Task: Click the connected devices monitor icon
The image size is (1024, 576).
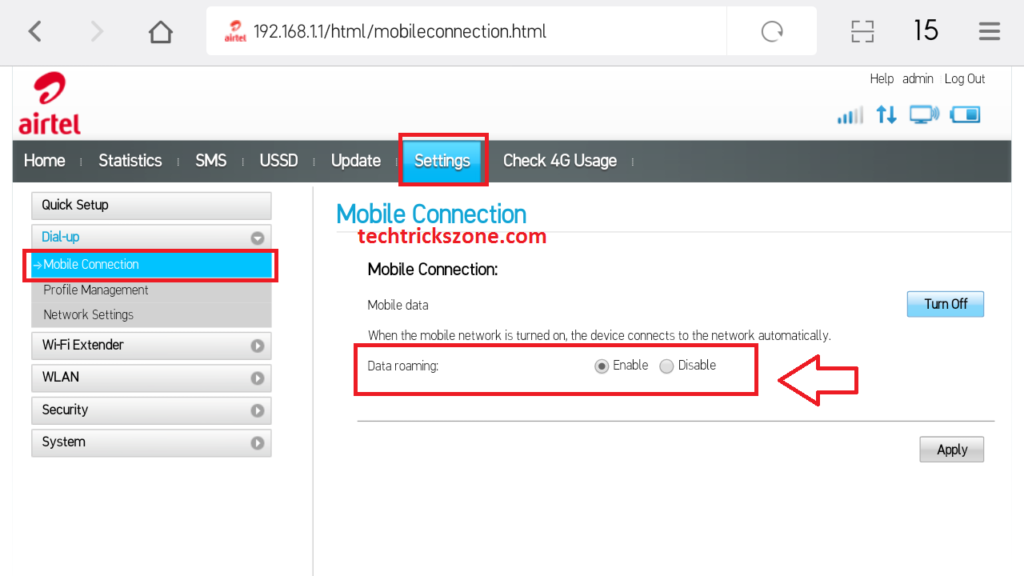Action: pyautogui.click(x=923, y=115)
